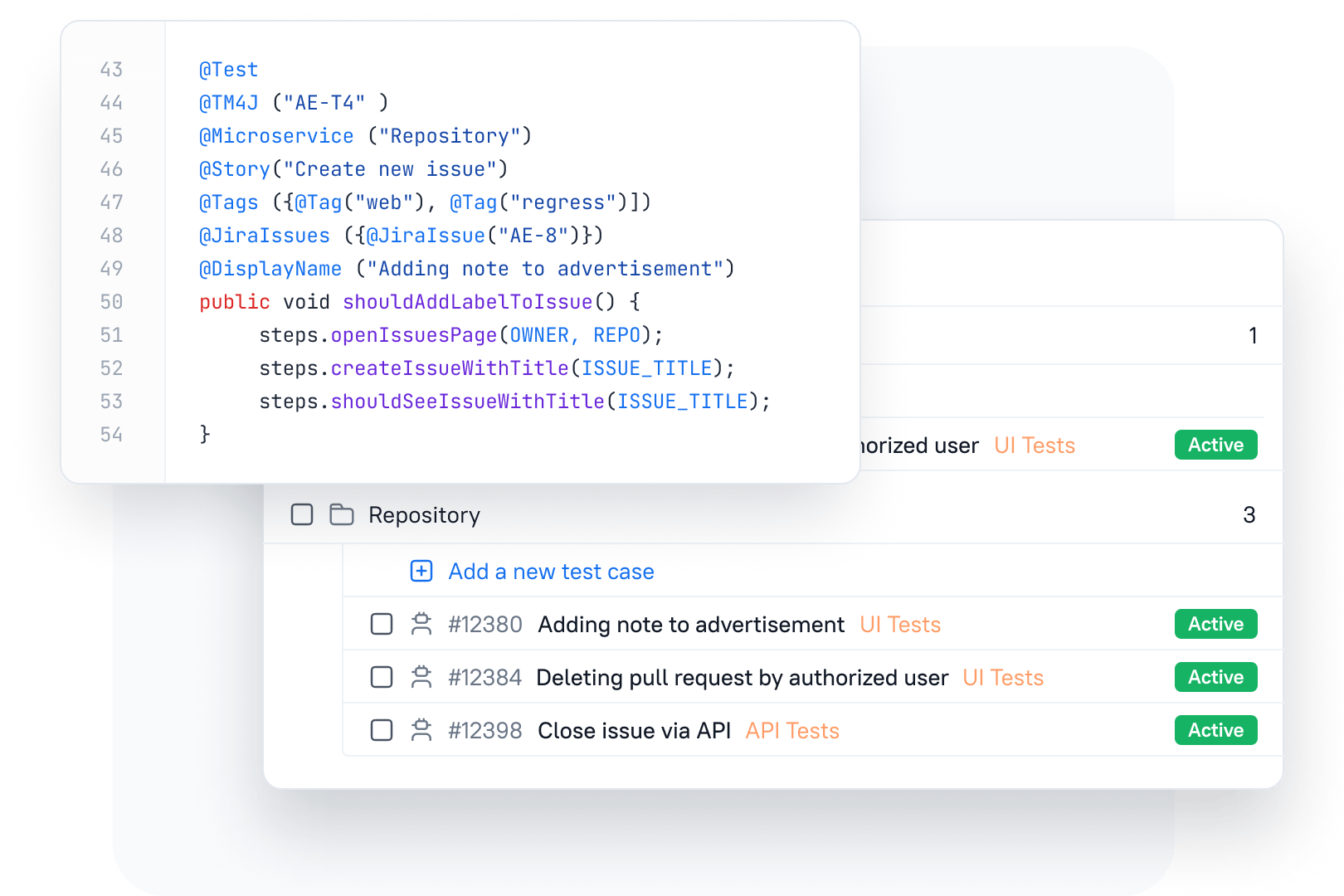Image resolution: width=1344 pixels, height=896 pixels.
Task: Open test case #12398 Close issue via API
Action: [x=635, y=730]
